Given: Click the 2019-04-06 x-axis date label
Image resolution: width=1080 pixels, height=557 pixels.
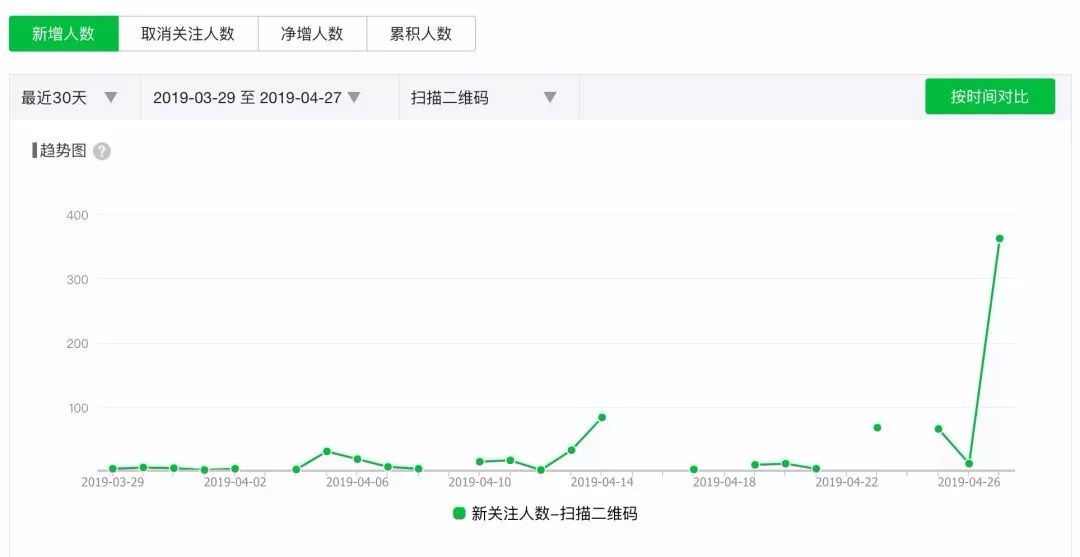Looking at the screenshot, I should (357, 482).
